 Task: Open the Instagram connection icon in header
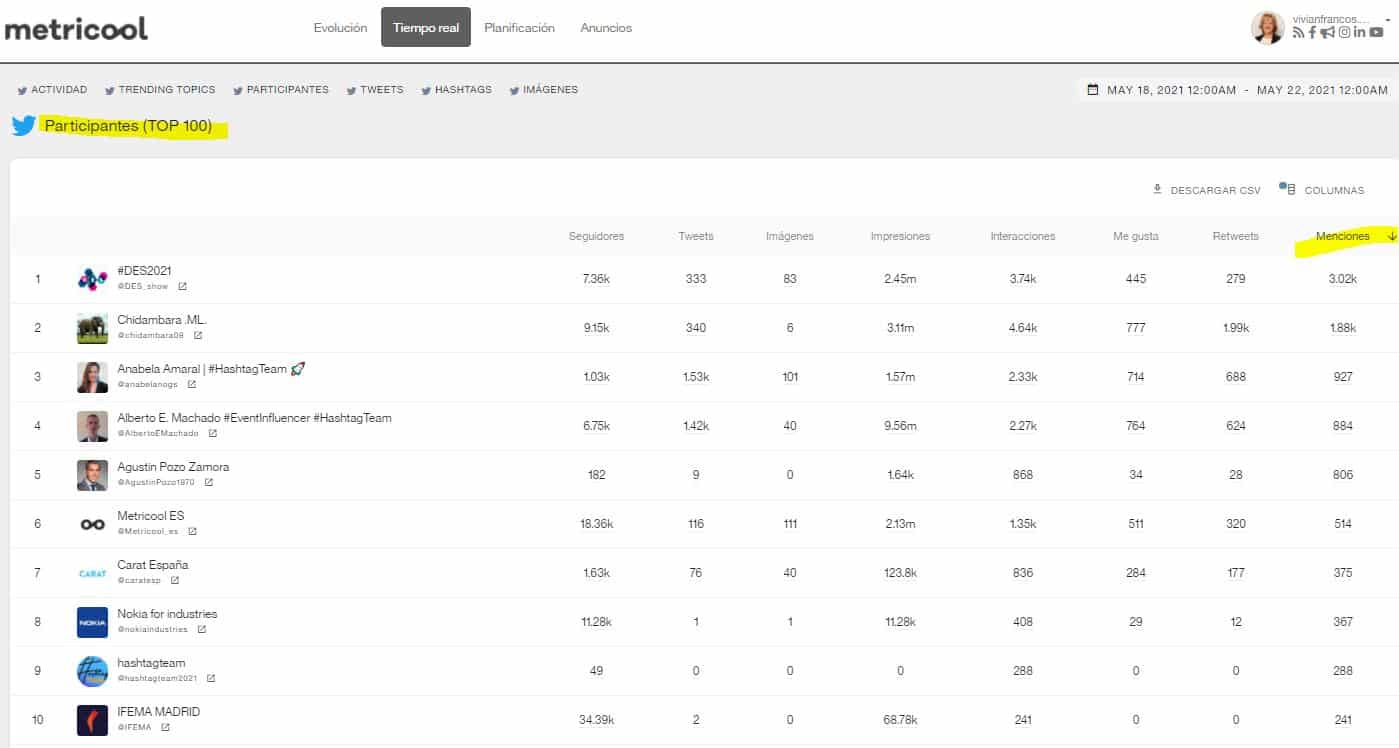(1345, 32)
